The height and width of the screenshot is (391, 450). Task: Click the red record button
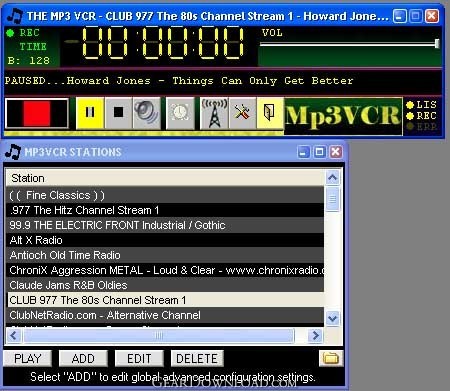point(37,113)
